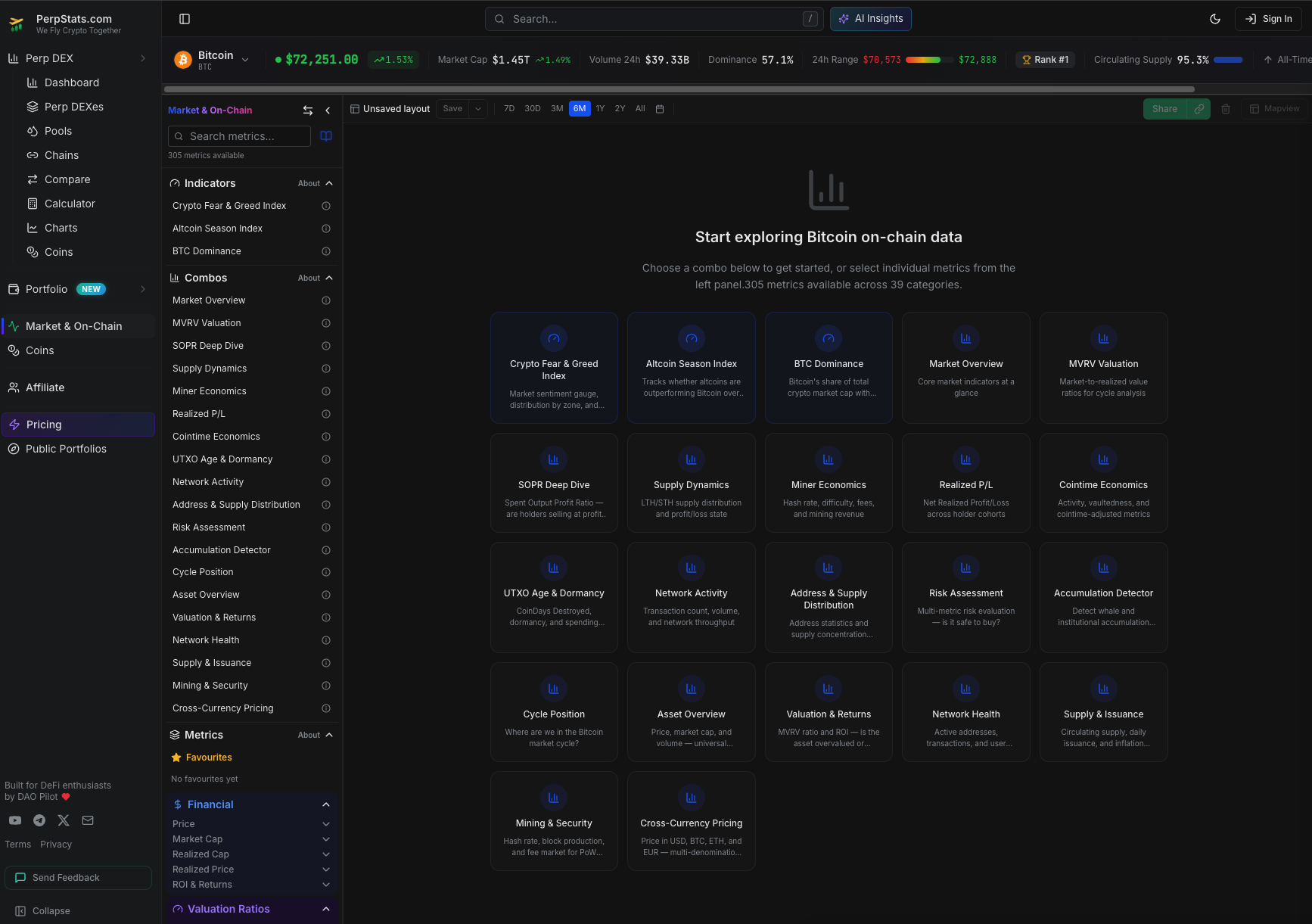Toggle the sidebar panel visibility
The width and height of the screenshot is (1312, 924).
tap(185, 18)
